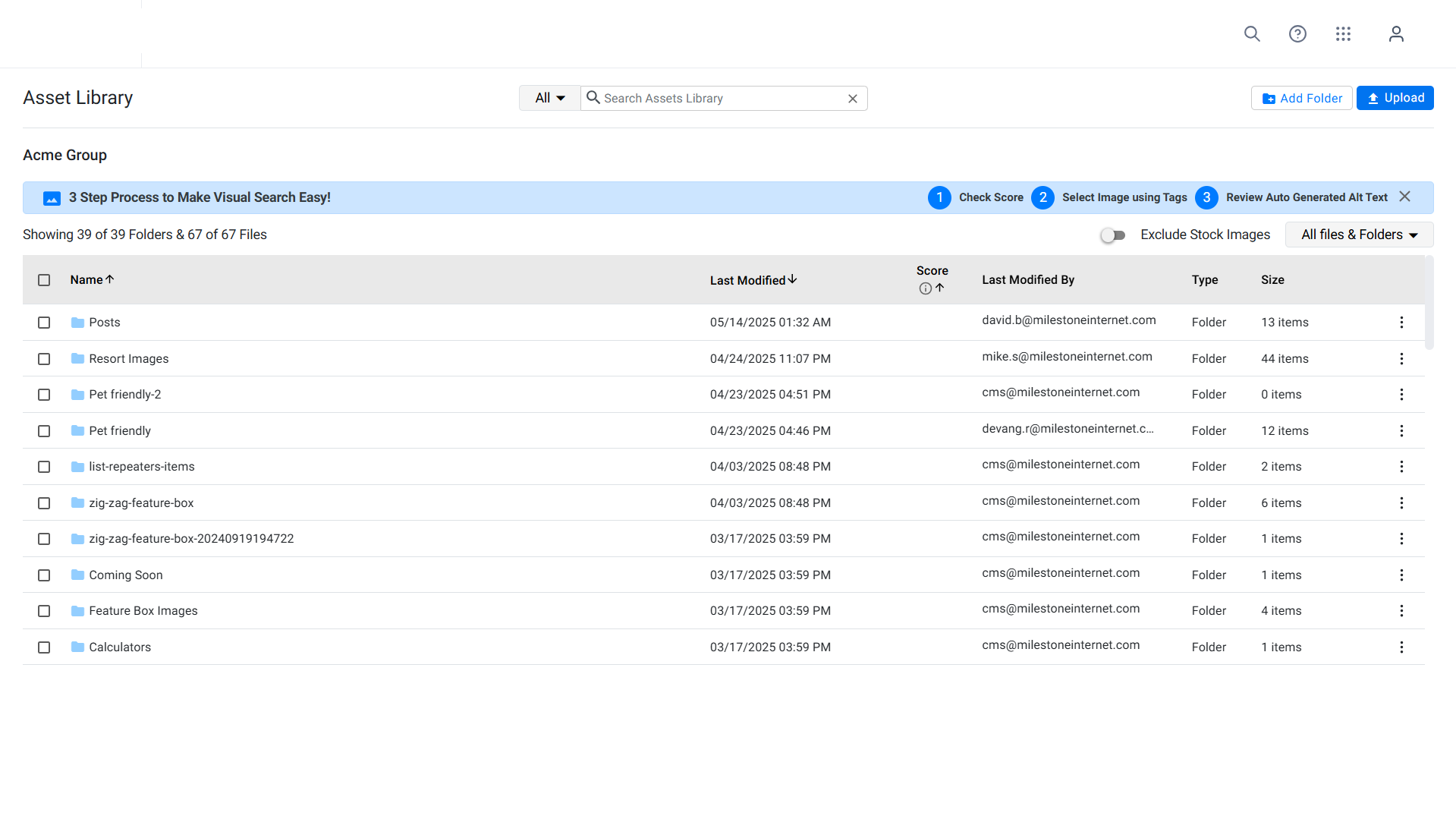Open the list-repeaters-items folder

pyautogui.click(x=142, y=467)
